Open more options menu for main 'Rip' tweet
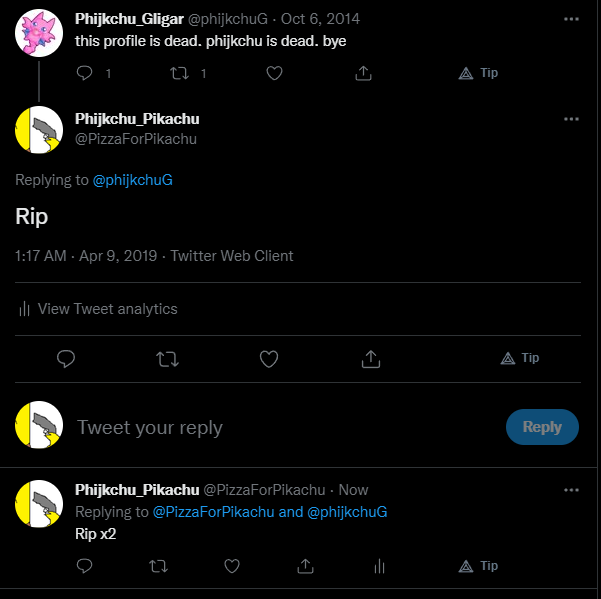Screen dimensions: 601x599 point(571,119)
